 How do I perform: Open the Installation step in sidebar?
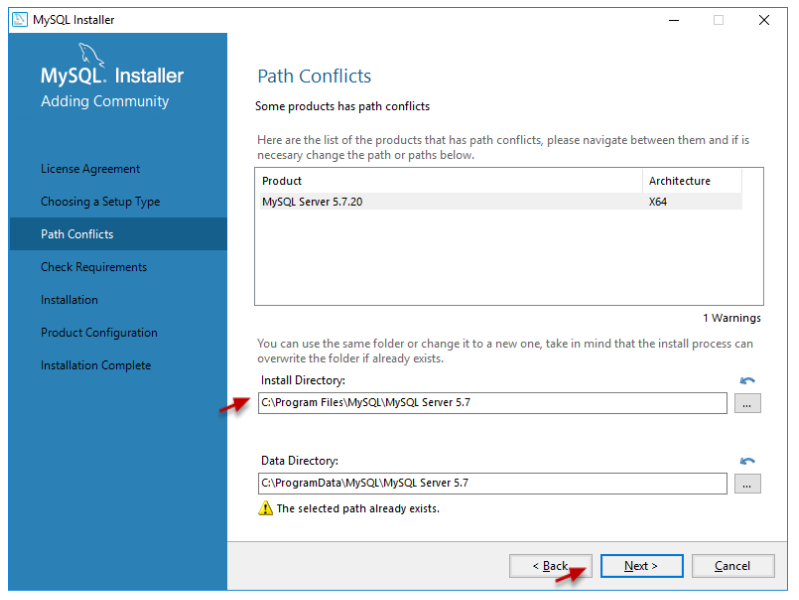click(x=69, y=300)
